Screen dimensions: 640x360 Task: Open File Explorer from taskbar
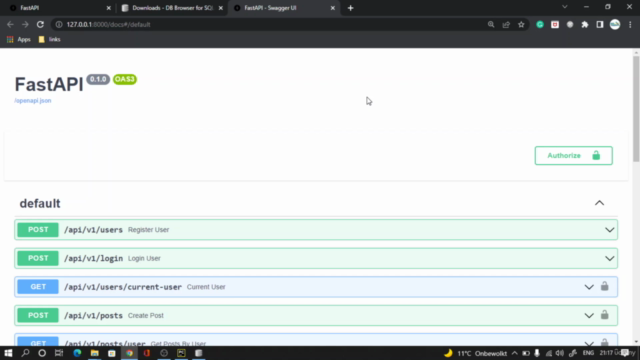coord(95,353)
